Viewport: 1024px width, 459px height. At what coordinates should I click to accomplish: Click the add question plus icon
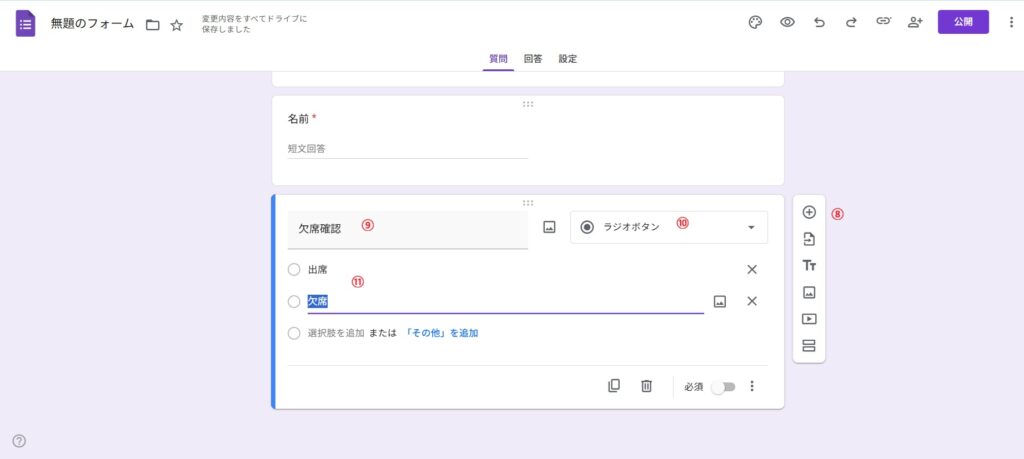pyautogui.click(x=809, y=212)
